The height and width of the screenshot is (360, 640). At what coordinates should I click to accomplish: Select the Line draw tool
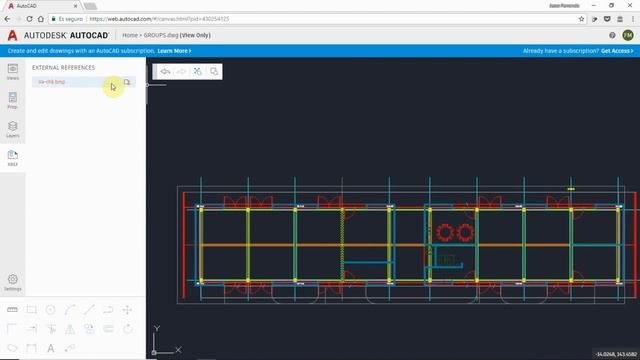click(x=89, y=310)
